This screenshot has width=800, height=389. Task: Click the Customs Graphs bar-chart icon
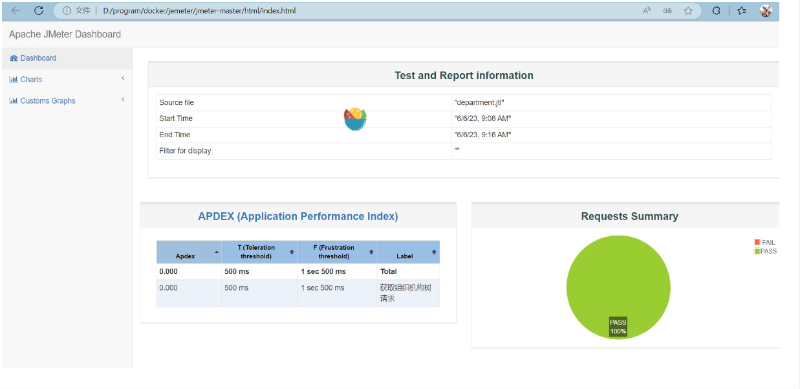click(x=14, y=101)
